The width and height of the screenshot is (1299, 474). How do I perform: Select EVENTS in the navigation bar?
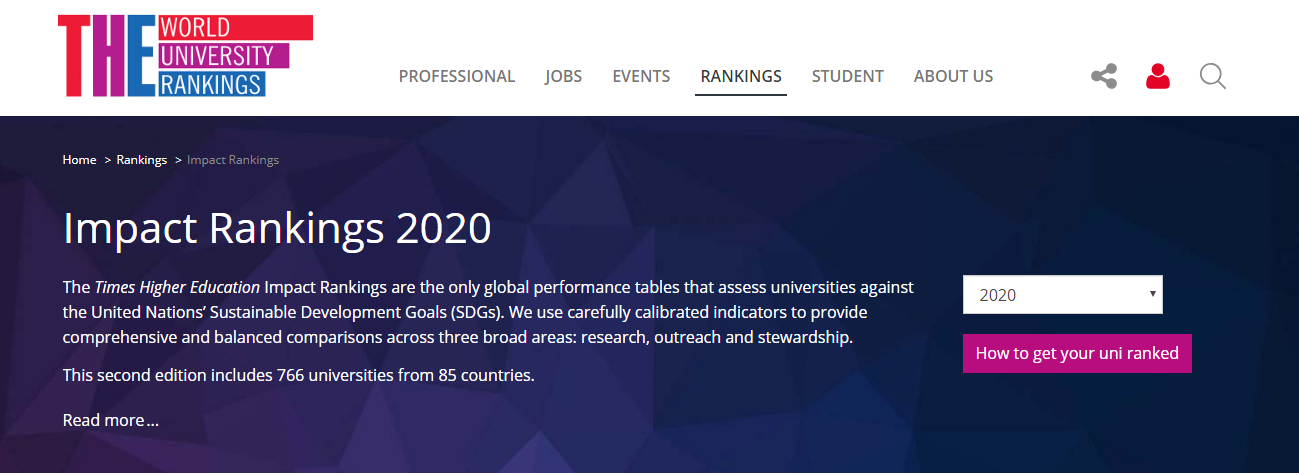[641, 76]
